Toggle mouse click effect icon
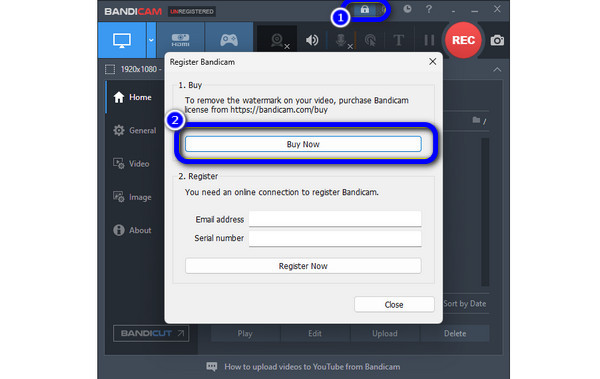This screenshot has height=379, width=600. (x=370, y=41)
